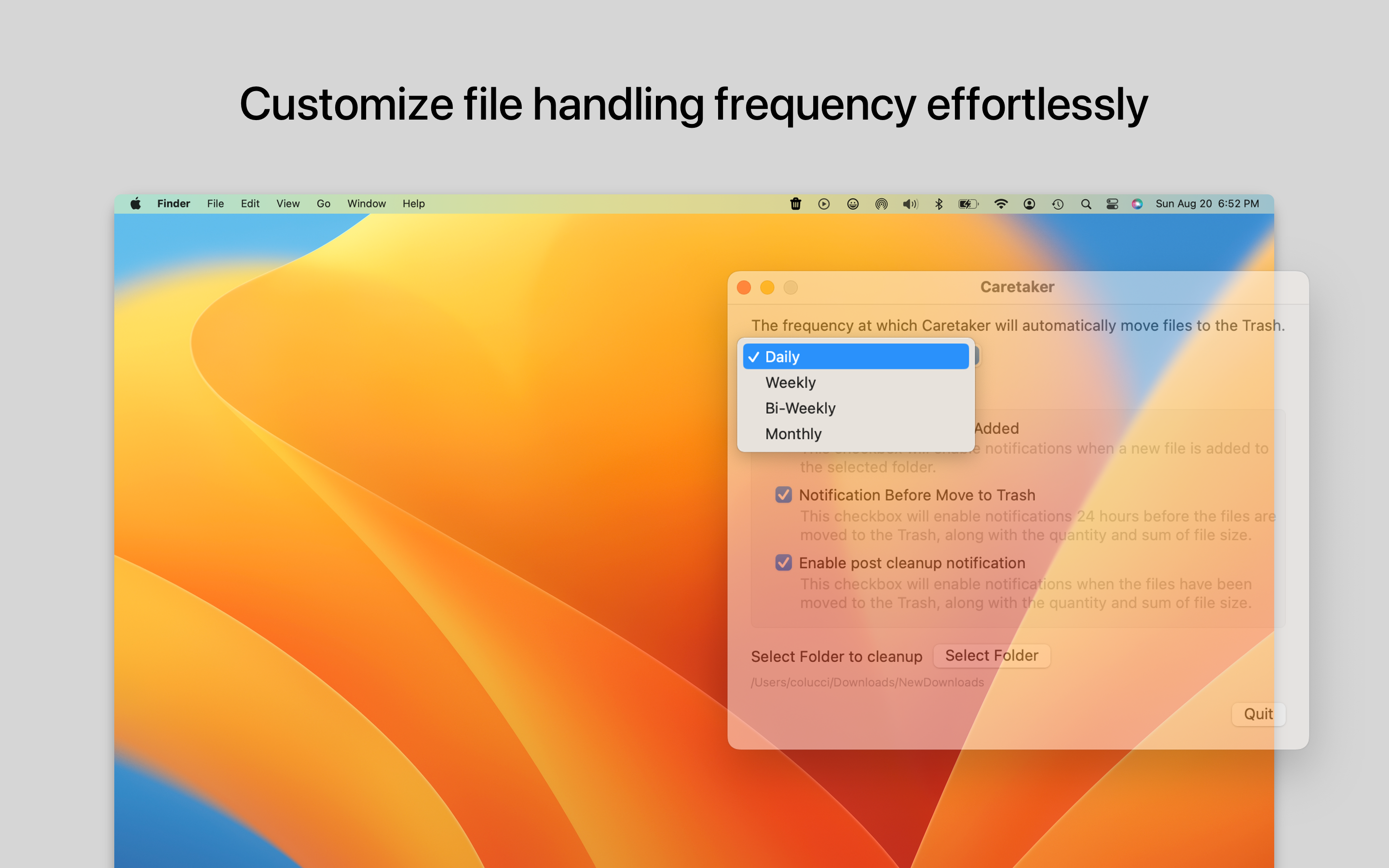Viewport: 1389px width, 868px height.
Task: Open the Finder menu
Action: coord(173,204)
